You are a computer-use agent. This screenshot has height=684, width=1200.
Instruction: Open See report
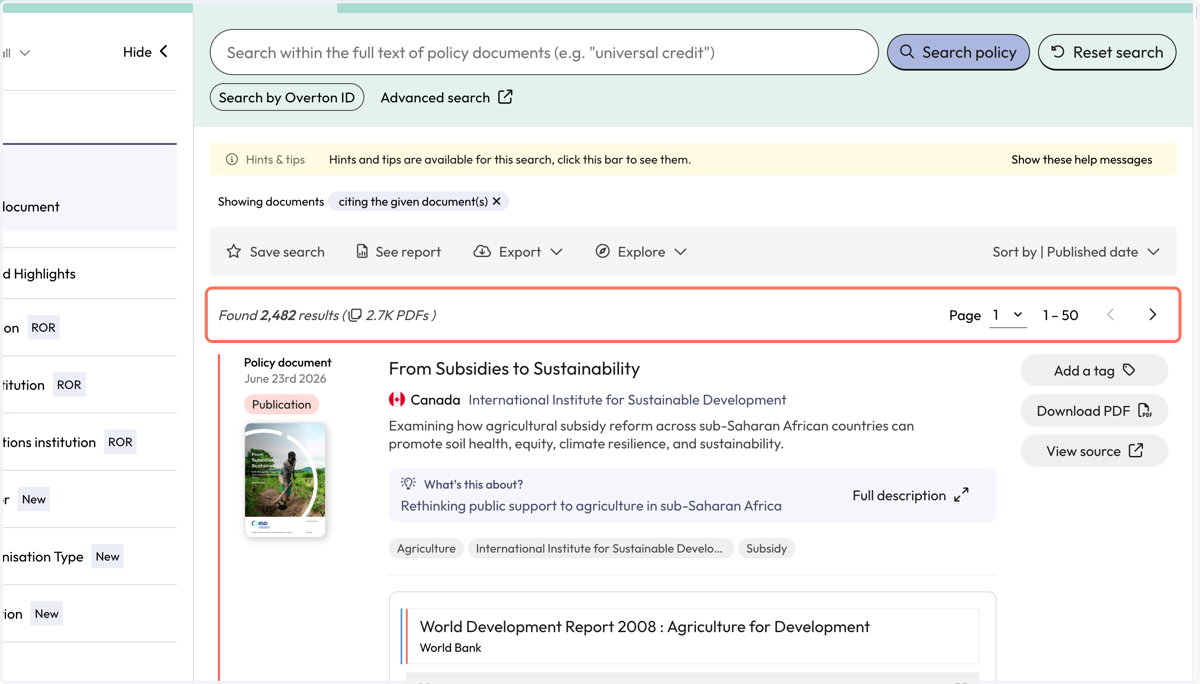click(x=398, y=251)
